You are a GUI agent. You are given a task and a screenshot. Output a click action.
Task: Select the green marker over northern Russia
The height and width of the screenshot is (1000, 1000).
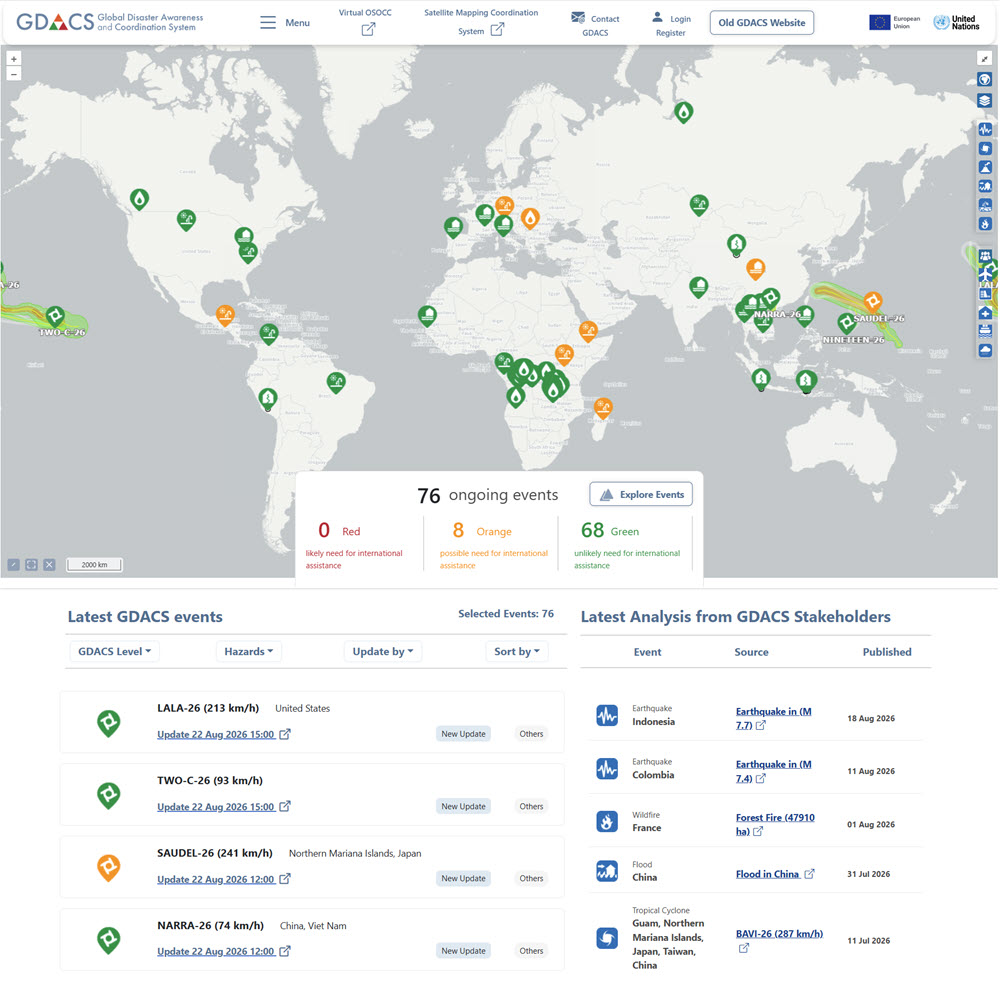coord(684,112)
